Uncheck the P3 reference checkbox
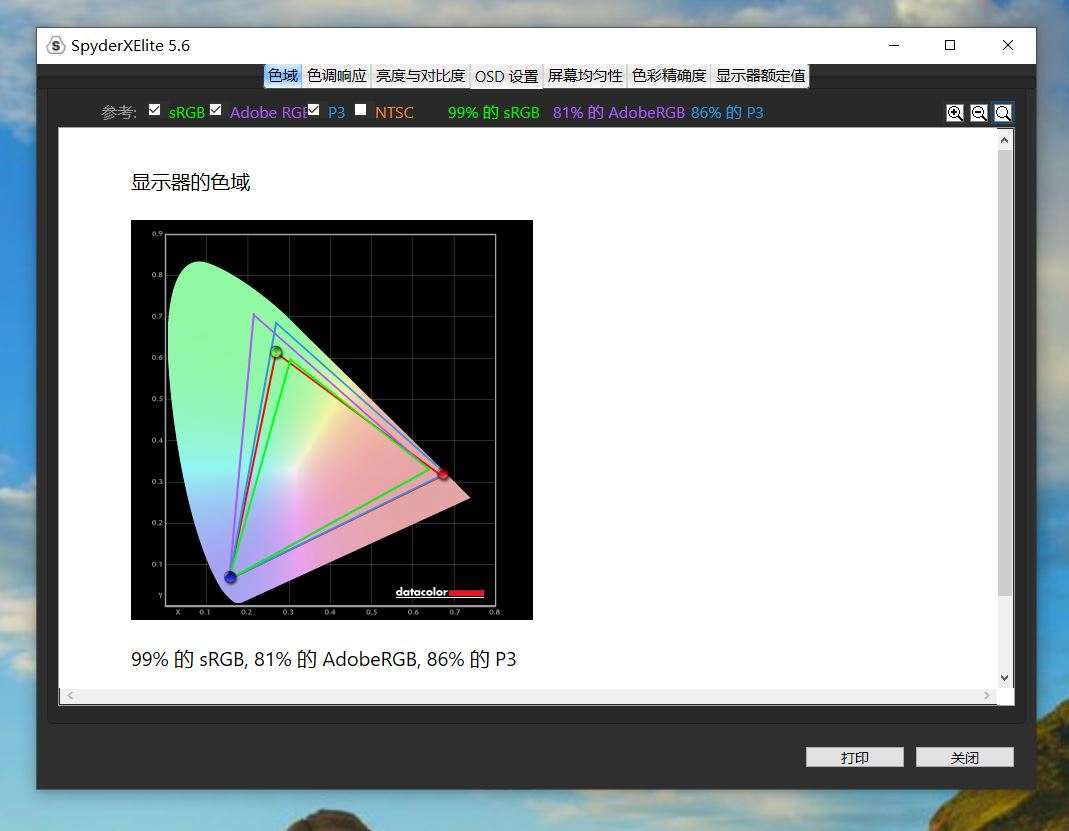The image size is (1069, 831). pos(314,110)
